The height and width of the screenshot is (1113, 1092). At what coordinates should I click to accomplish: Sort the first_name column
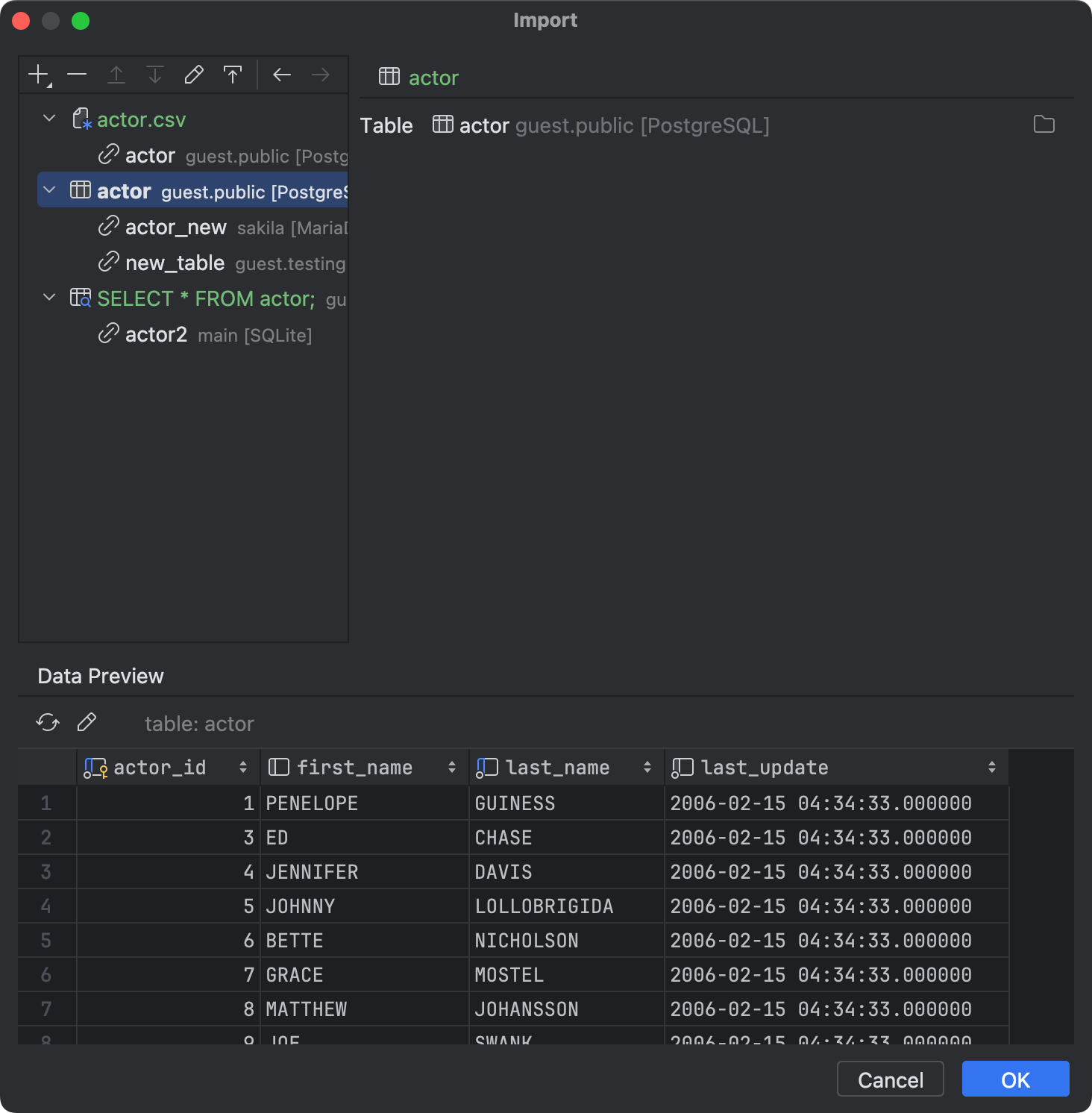click(451, 767)
